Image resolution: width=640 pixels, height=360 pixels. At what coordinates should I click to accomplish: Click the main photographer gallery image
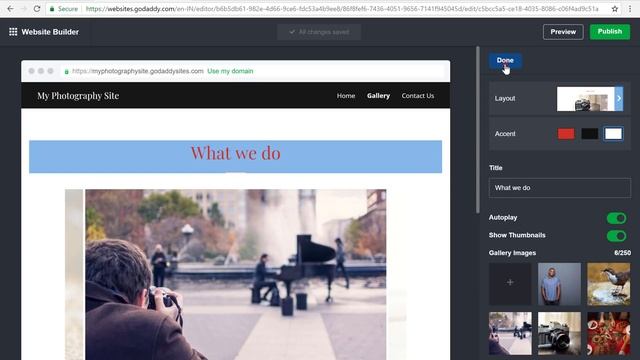(236, 275)
